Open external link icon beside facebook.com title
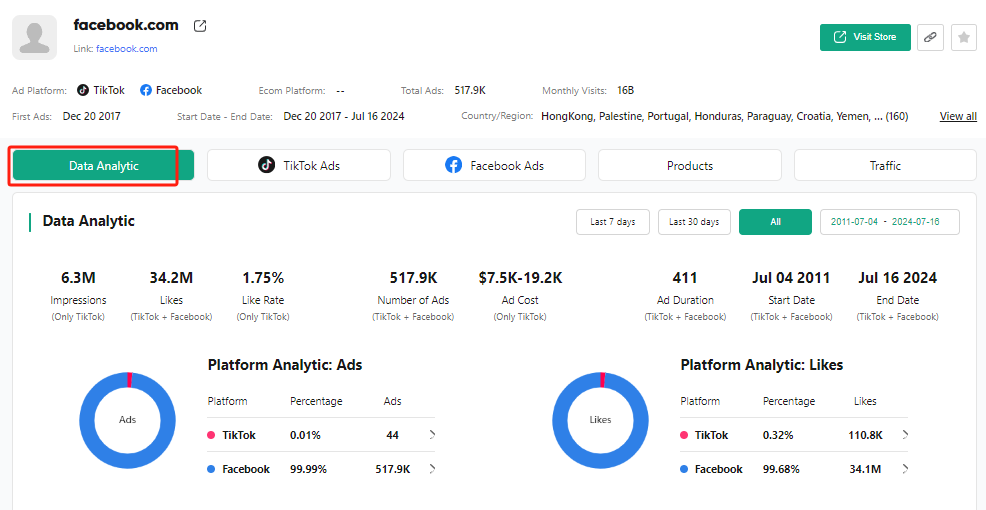 pyautogui.click(x=200, y=26)
